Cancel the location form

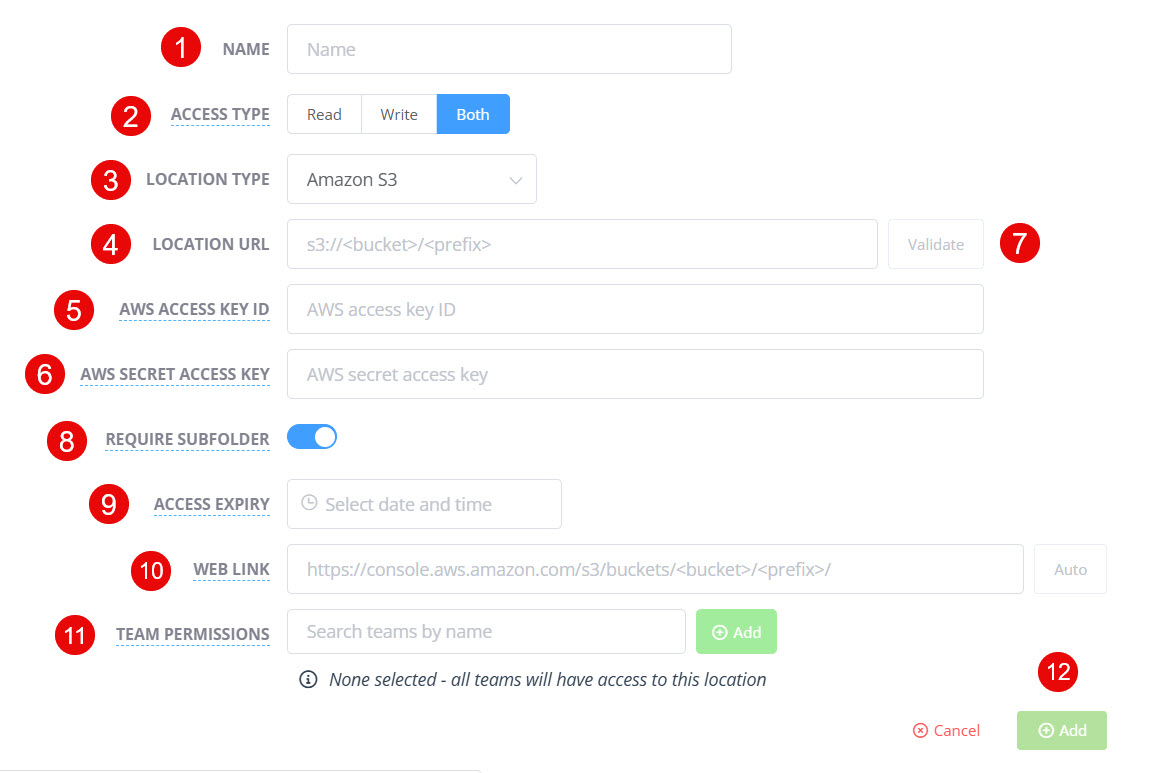[946, 731]
